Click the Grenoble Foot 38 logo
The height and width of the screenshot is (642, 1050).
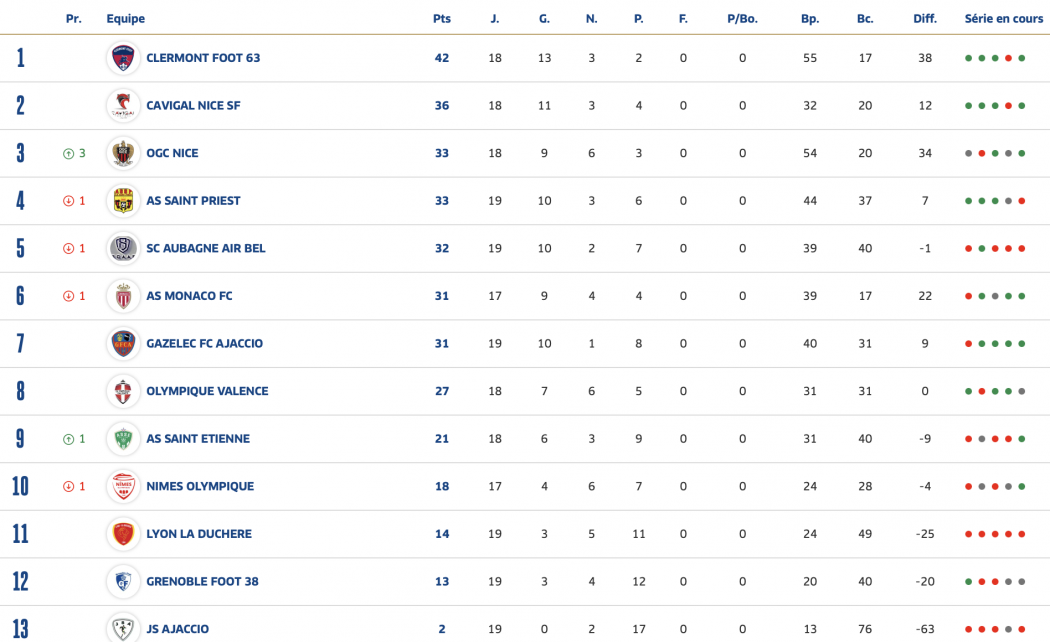point(124,582)
